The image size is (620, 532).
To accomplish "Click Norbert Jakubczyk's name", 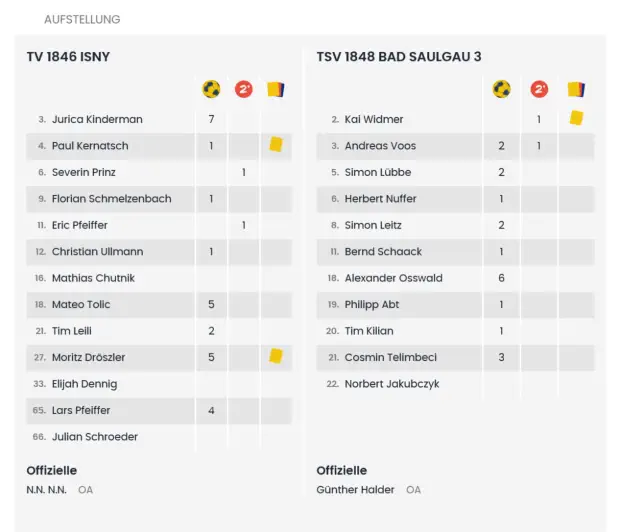I will point(392,384).
